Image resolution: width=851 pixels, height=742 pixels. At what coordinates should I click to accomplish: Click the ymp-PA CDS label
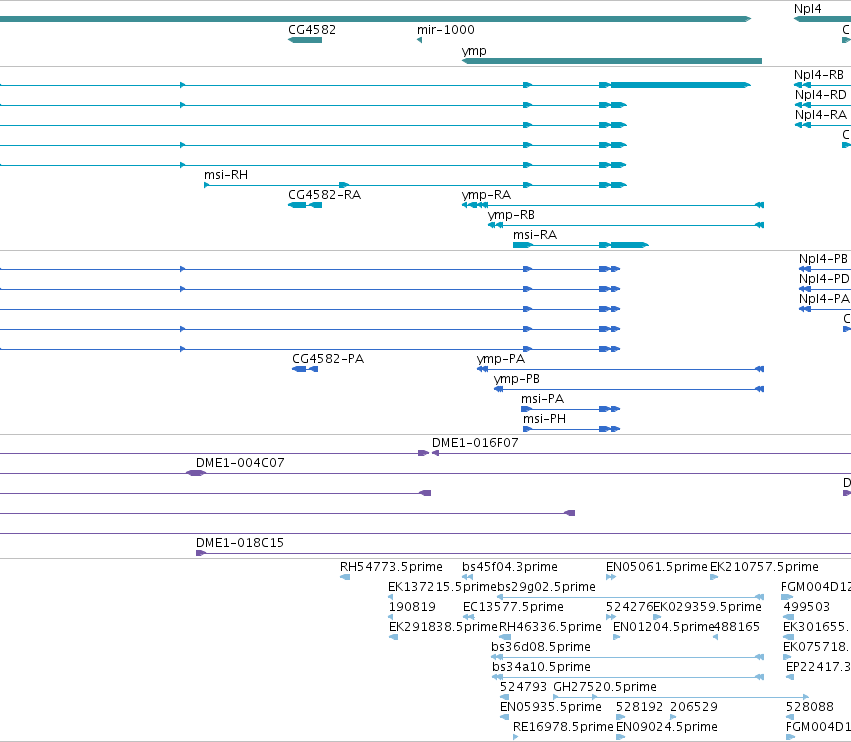tap(501, 359)
